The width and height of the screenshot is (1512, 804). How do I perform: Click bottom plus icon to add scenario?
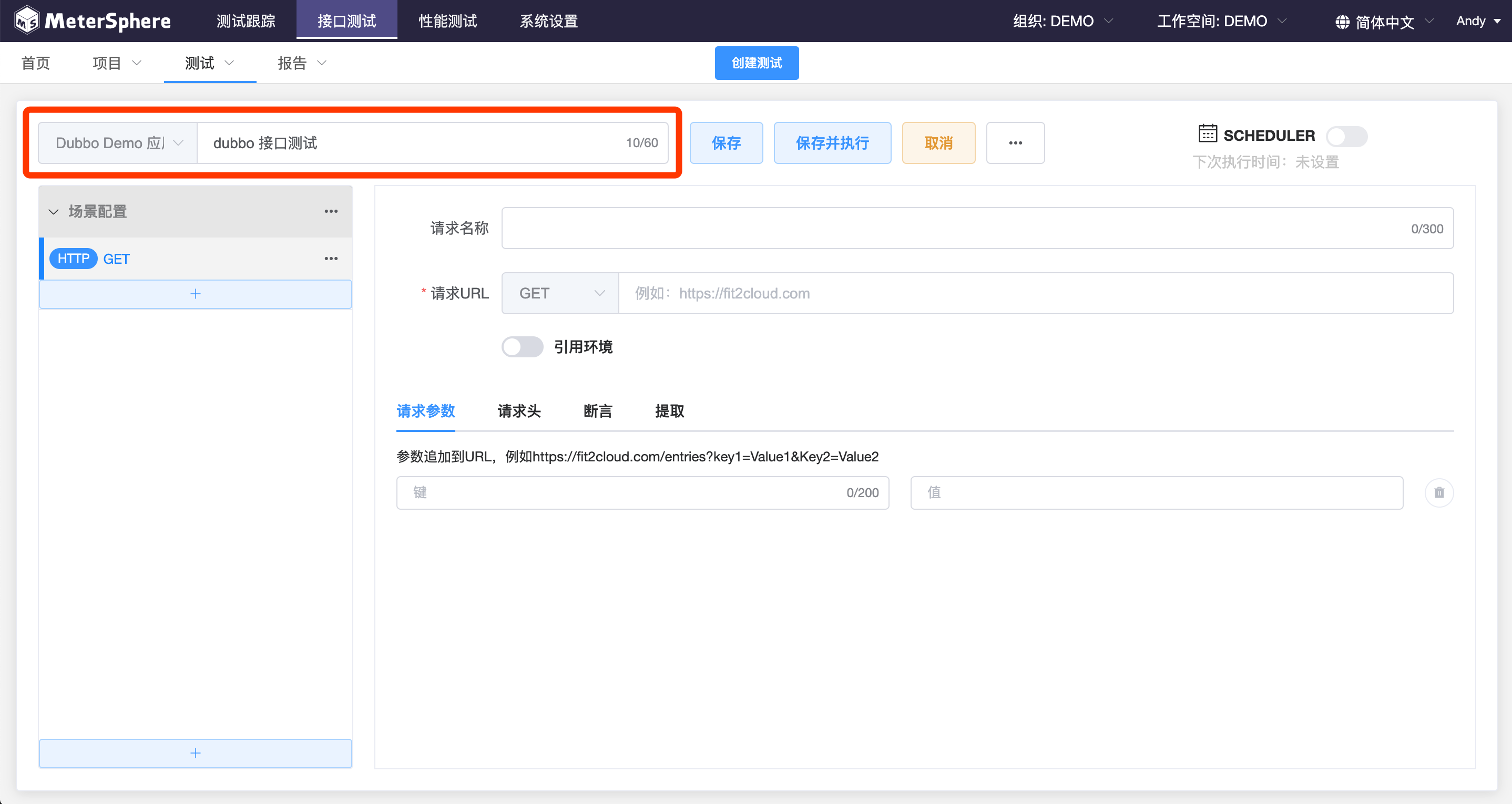click(196, 753)
